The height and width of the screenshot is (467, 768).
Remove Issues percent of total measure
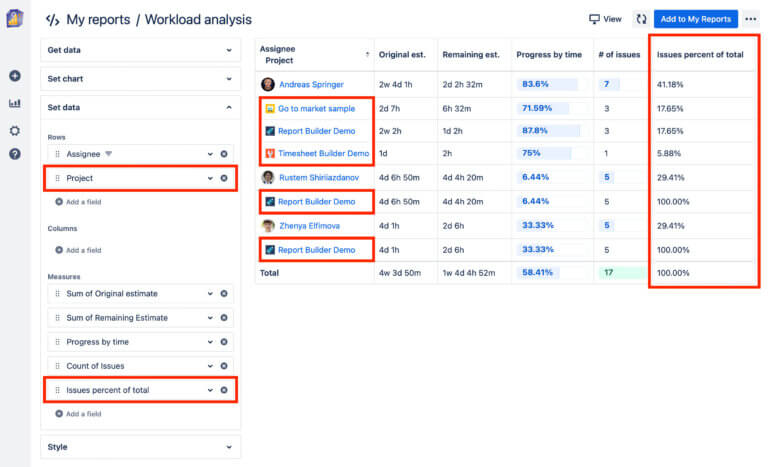tap(224, 390)
